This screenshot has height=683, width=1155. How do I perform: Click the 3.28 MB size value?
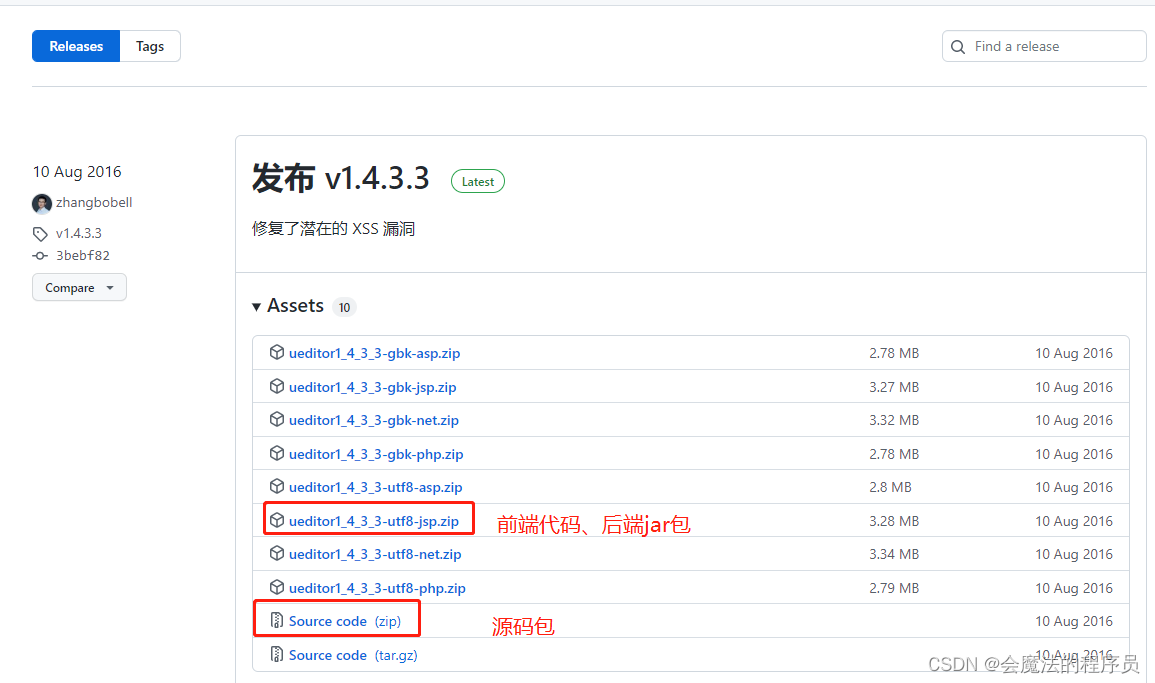tap(894, 521)
